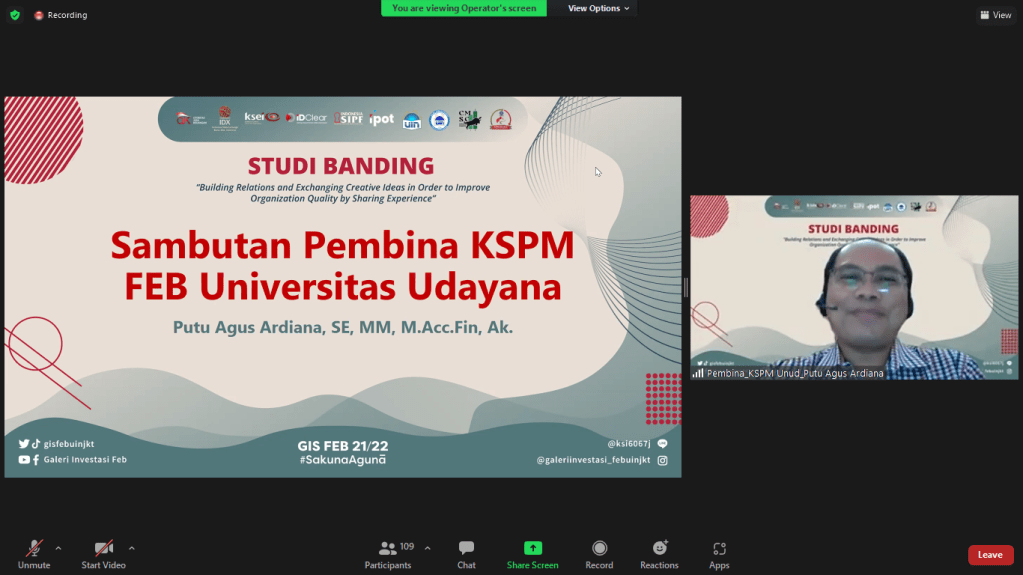Open the View layout menu
This screenshot has width=1023, height=575.
click(x=996, y=15)
